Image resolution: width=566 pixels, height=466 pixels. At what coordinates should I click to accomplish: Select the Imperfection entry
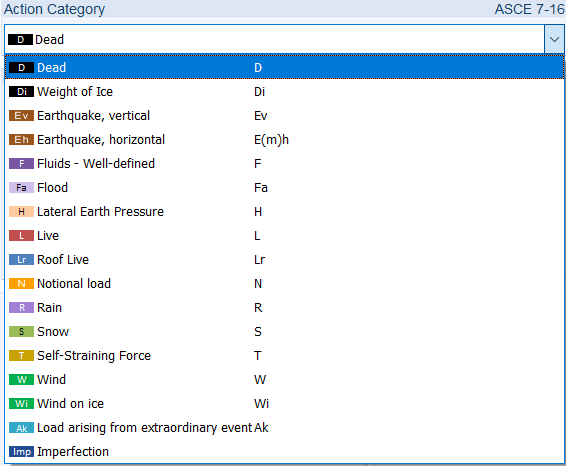click(284, 452)
